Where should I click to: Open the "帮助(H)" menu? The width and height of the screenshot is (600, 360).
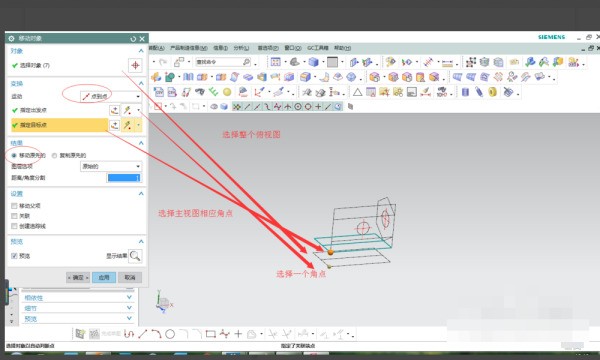point(342,48)
